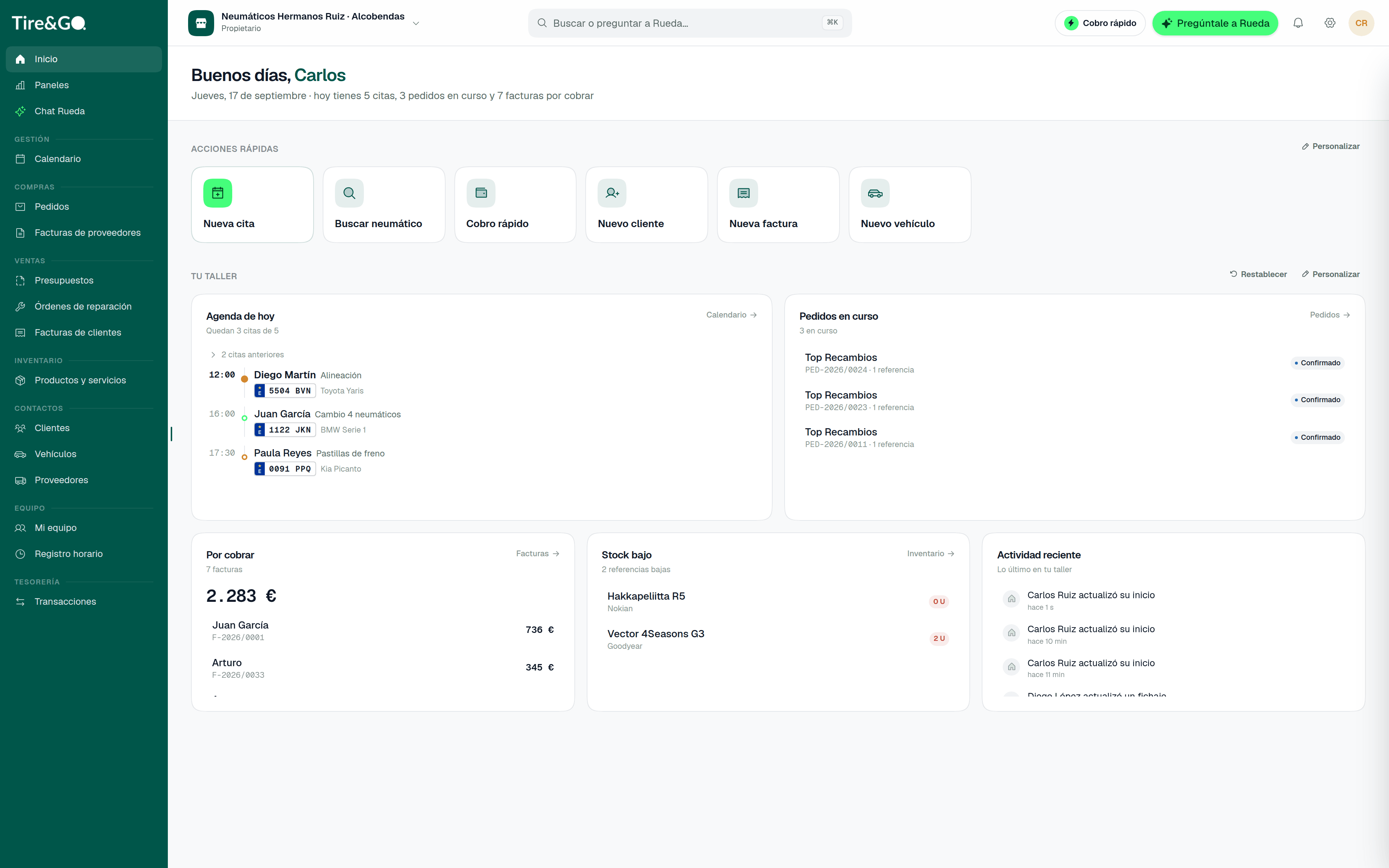Click the Nuevo vehículo car icon
The width and height of the screenshot is (1389, 868).
(875, 193)
